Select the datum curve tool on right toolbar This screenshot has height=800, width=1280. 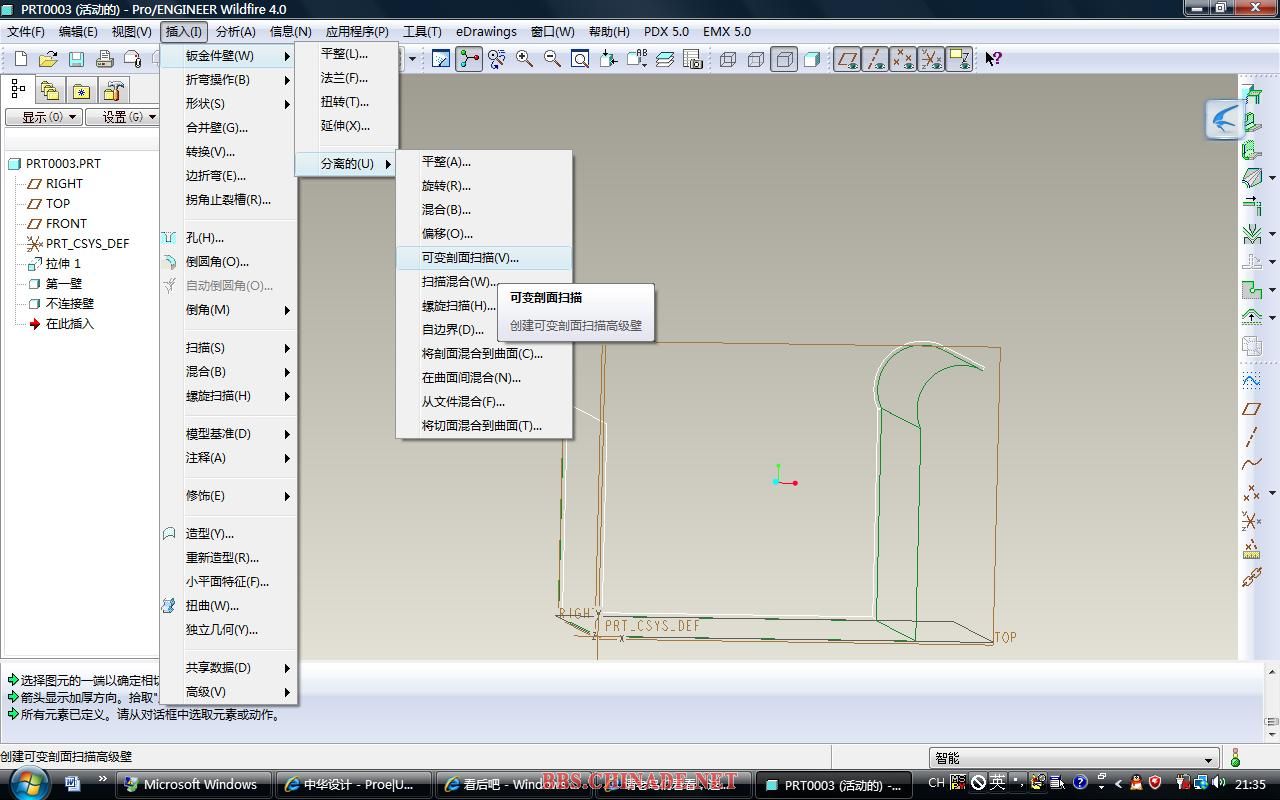pyautogui.click(x=1251, y=464)
